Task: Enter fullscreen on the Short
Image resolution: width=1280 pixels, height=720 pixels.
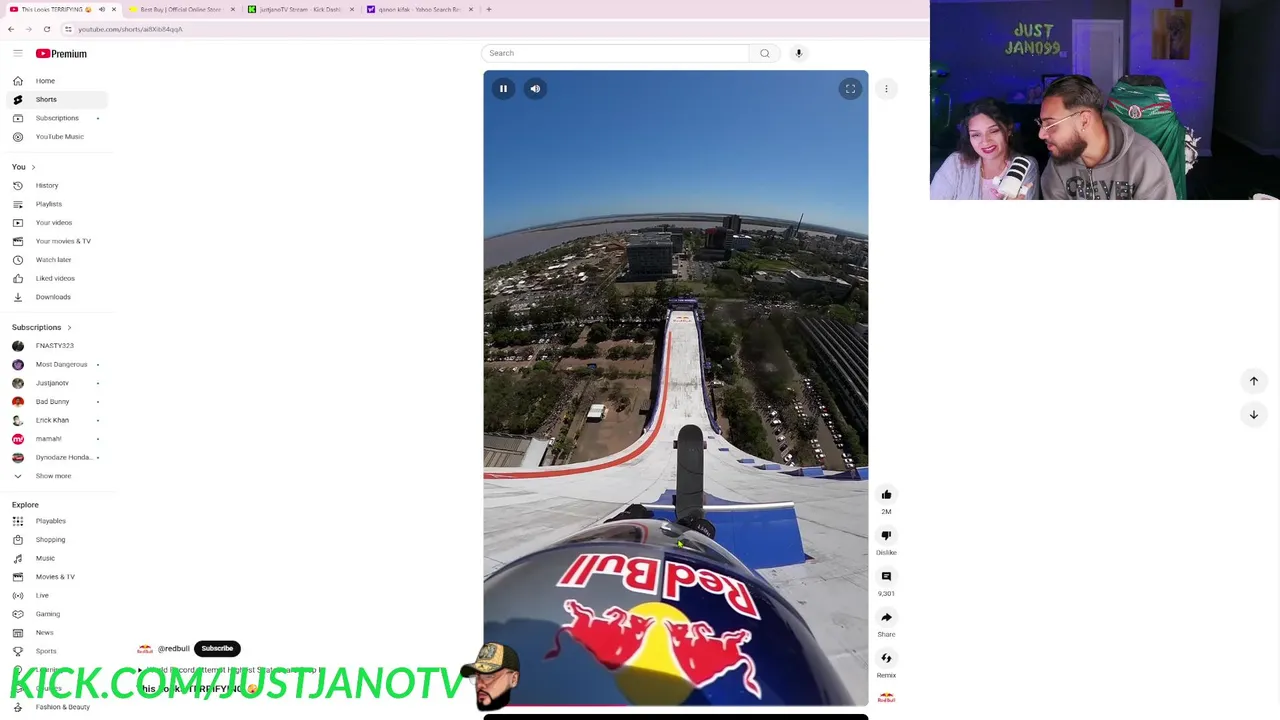Action: click(x=850, y=89)
